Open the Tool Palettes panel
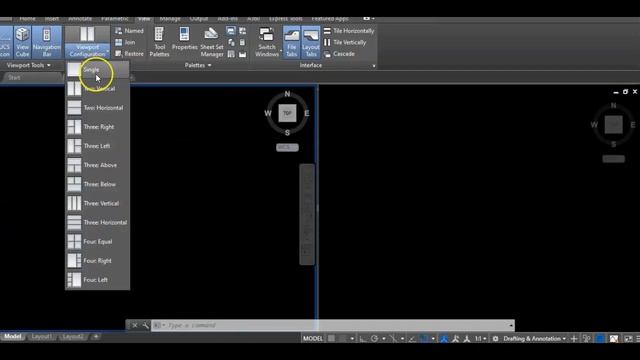Viewport: 640px width, 360px height. tap(159, 42)
